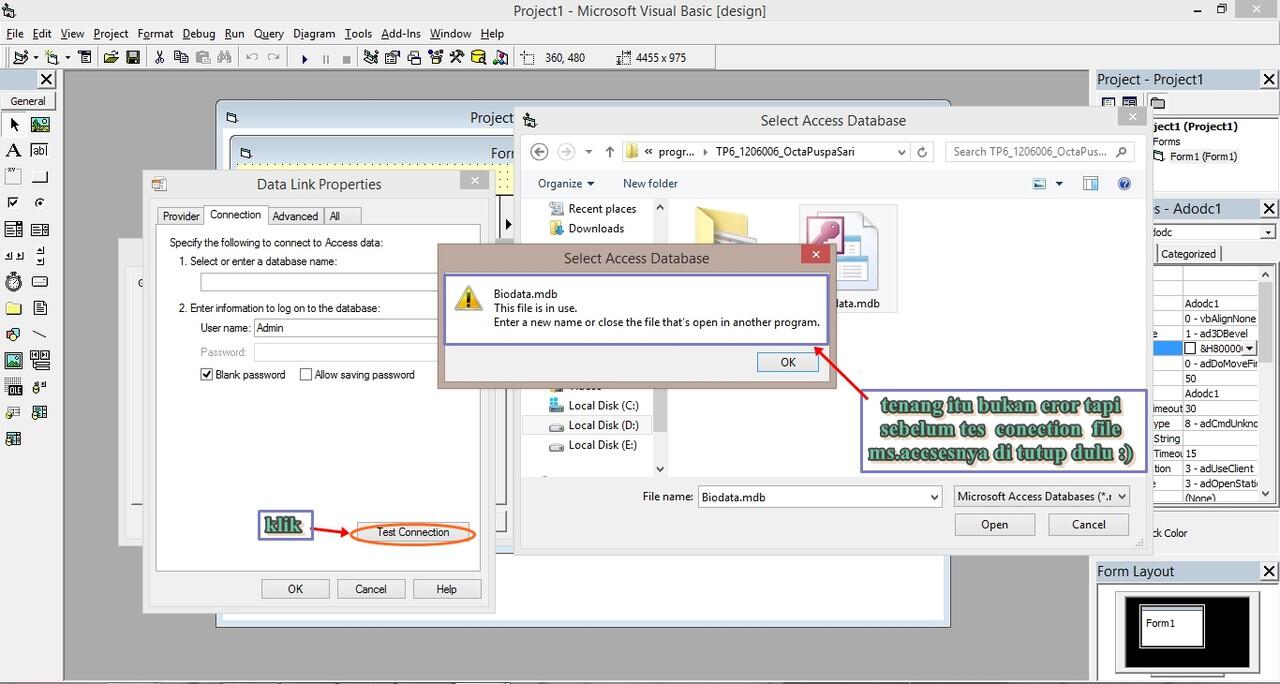Select the CheckBox control in the toolbox
This screenshot has height=684, width=1280.
coord(14,203)
